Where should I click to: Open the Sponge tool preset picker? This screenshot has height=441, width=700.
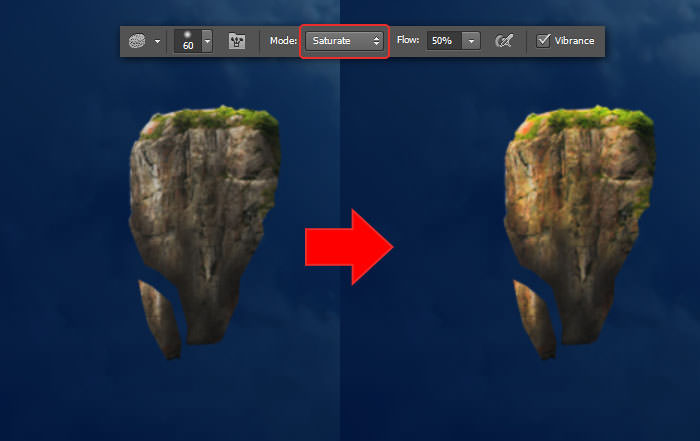click(x=137, y=41)
